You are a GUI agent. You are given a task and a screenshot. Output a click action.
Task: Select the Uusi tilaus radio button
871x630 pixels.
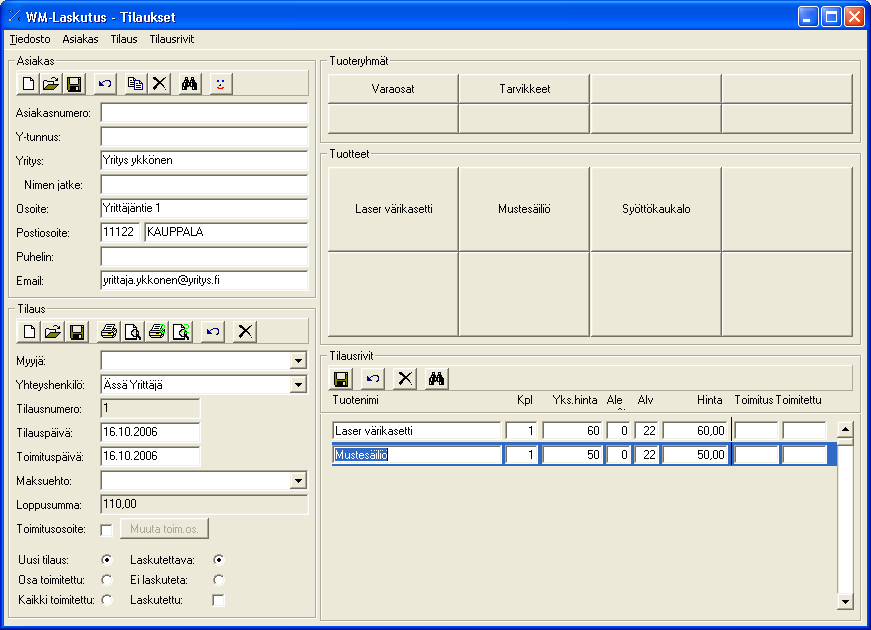107,560
